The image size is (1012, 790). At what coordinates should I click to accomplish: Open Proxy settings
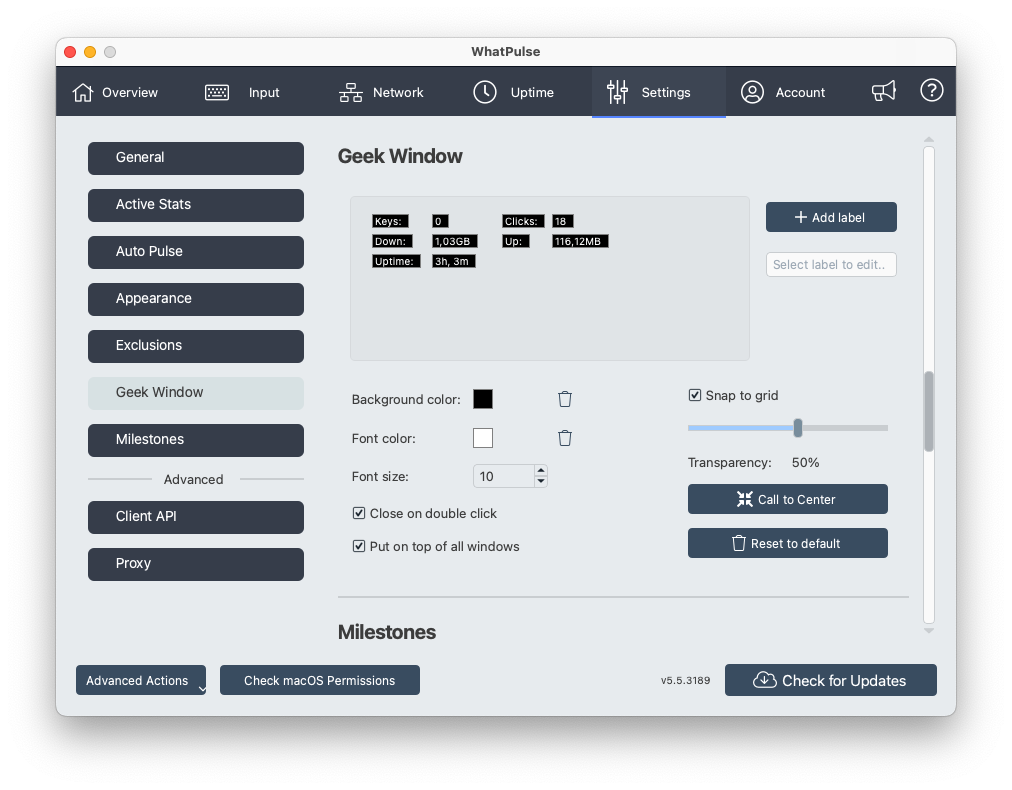pyautogui.click(x=196, y=564)
